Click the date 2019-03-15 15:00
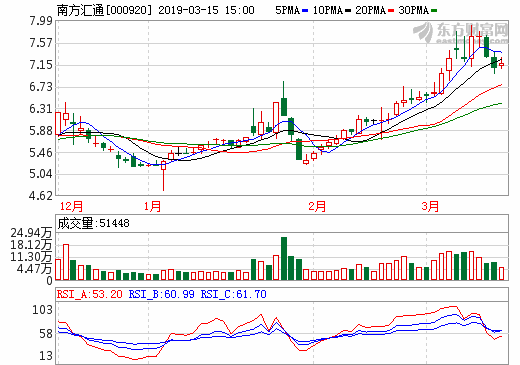The height and width of the screenshot is (365, 520). [206, 10]
